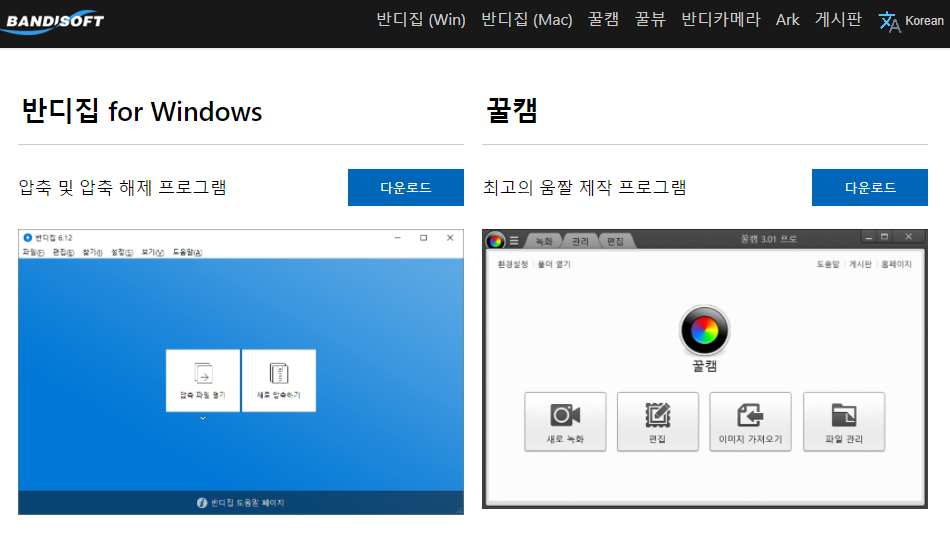Click the 반디집 for Windows heading

click(142, 111)
